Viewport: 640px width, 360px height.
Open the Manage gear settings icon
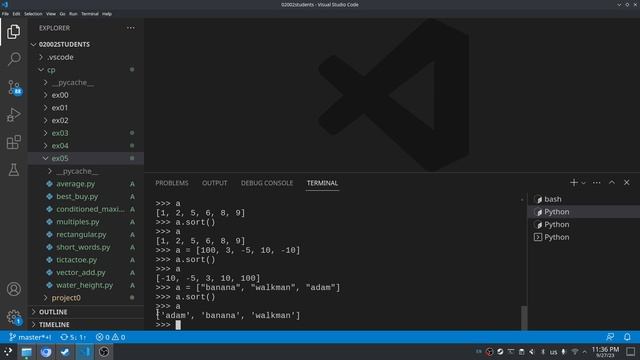[x=13, y=317]
